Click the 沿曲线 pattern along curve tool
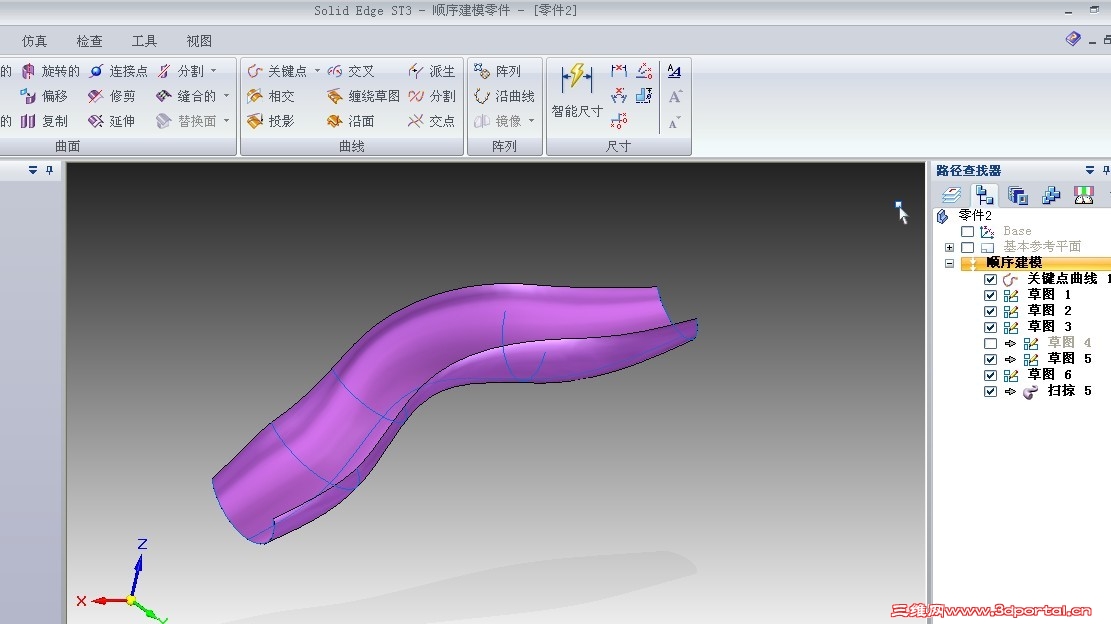 point(504,96)
